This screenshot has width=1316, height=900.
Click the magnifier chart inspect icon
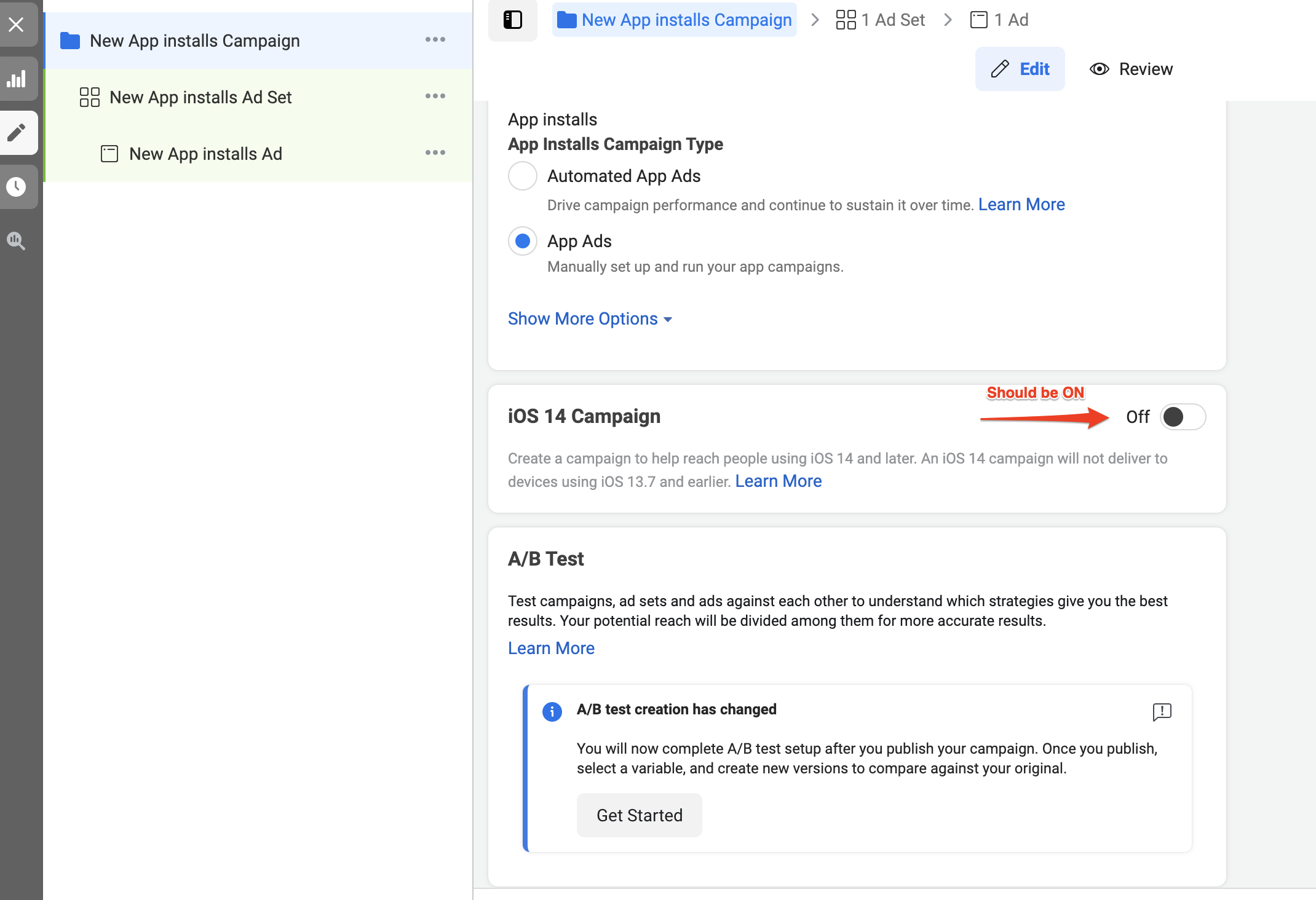[17, 240]
